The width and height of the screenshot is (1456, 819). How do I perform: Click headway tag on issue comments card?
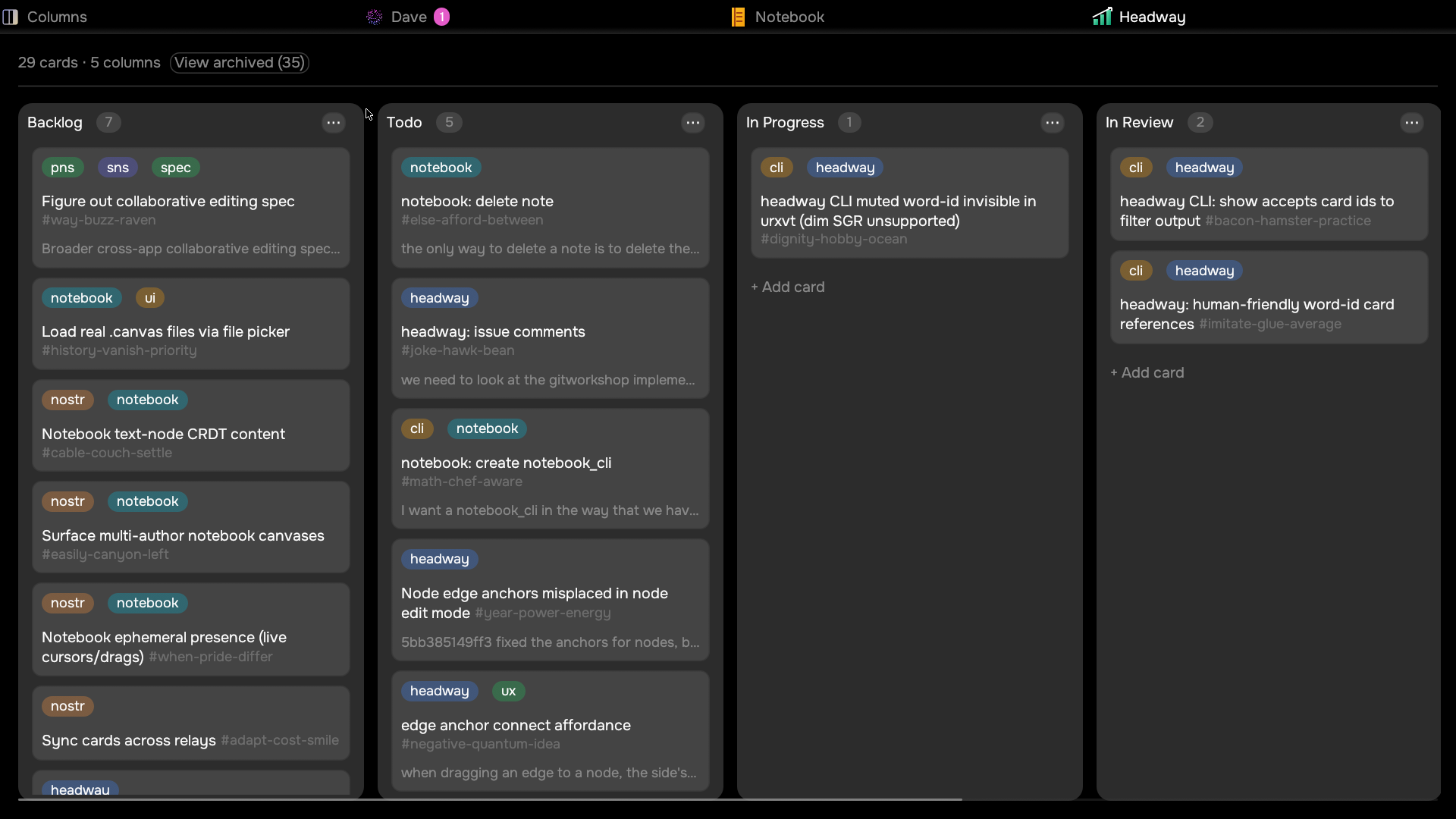439,298
